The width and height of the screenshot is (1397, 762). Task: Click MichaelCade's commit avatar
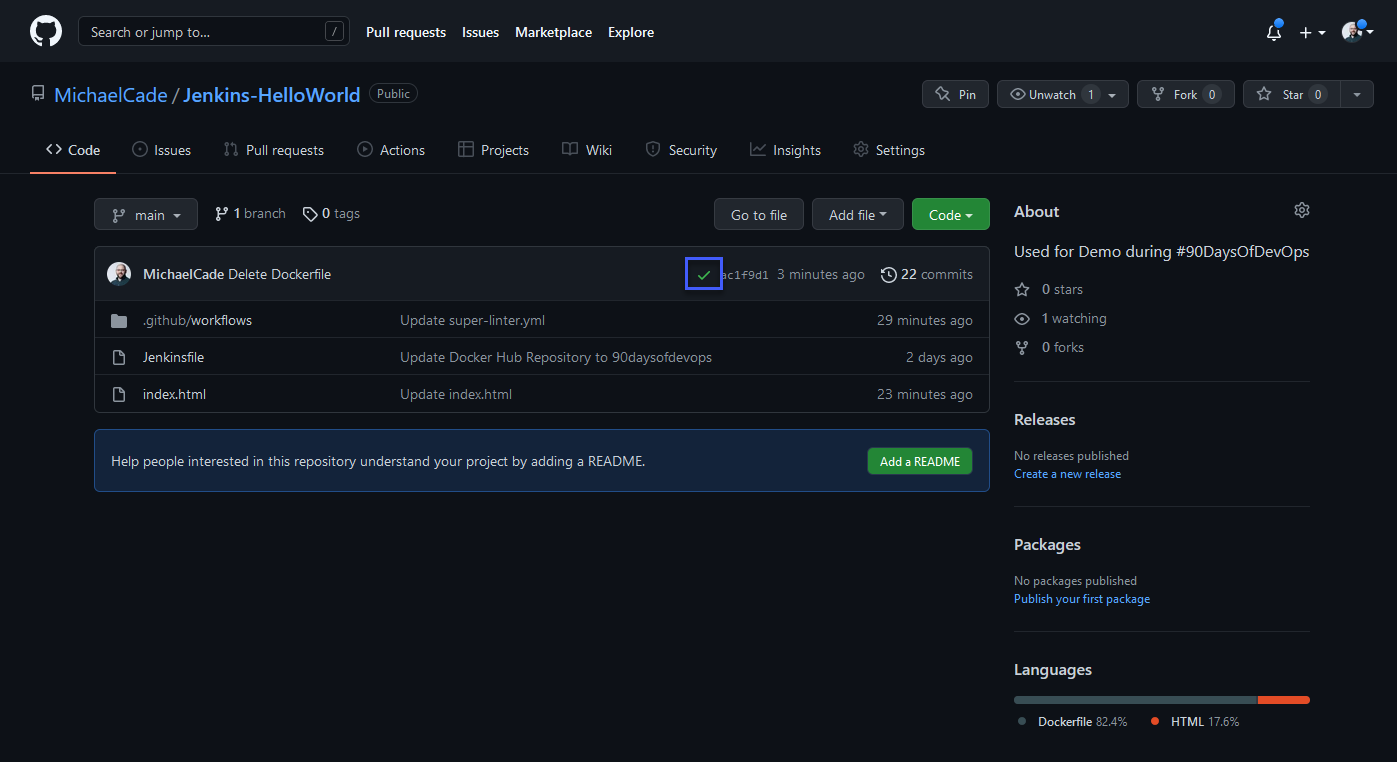coord(119,274)
